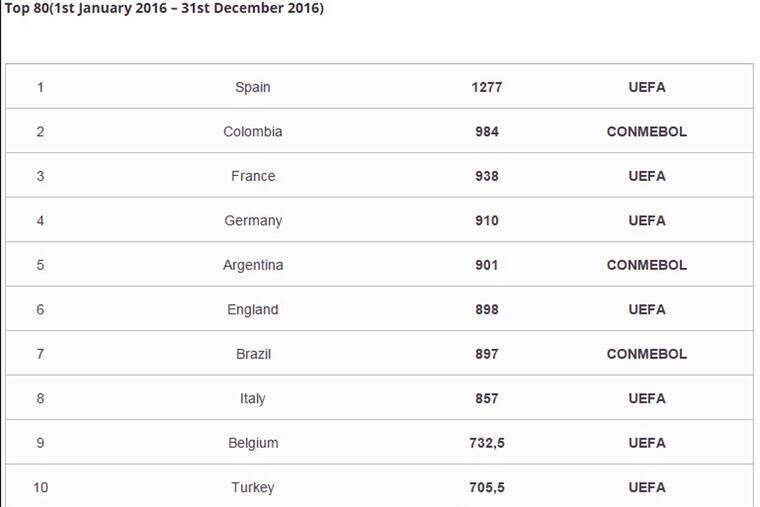Image resolution: width=760 pixels, height=507 pixels.
Task: Click the Germany row name
Action: (252, 220)
